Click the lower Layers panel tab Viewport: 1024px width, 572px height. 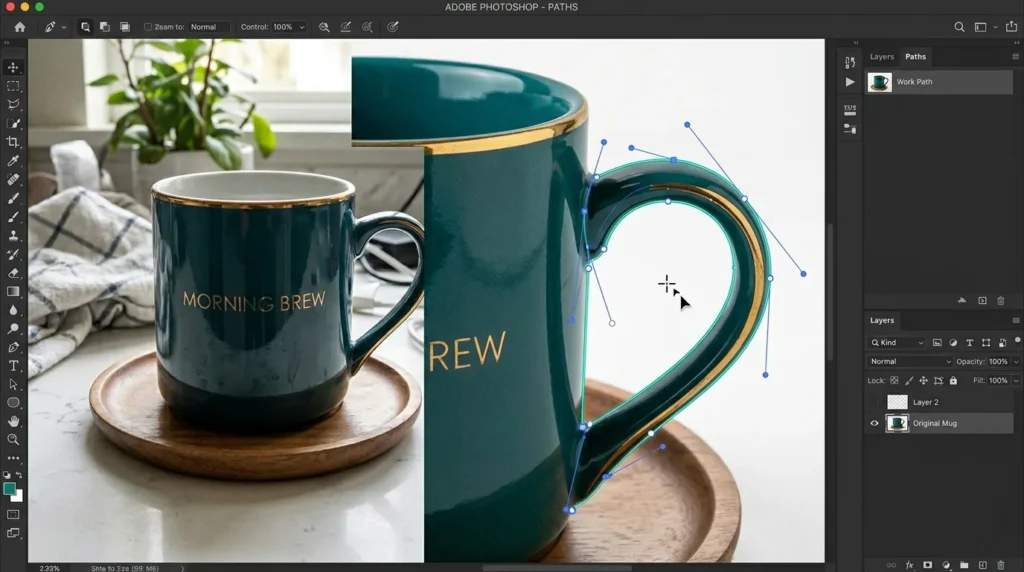(x=882, y=321)
